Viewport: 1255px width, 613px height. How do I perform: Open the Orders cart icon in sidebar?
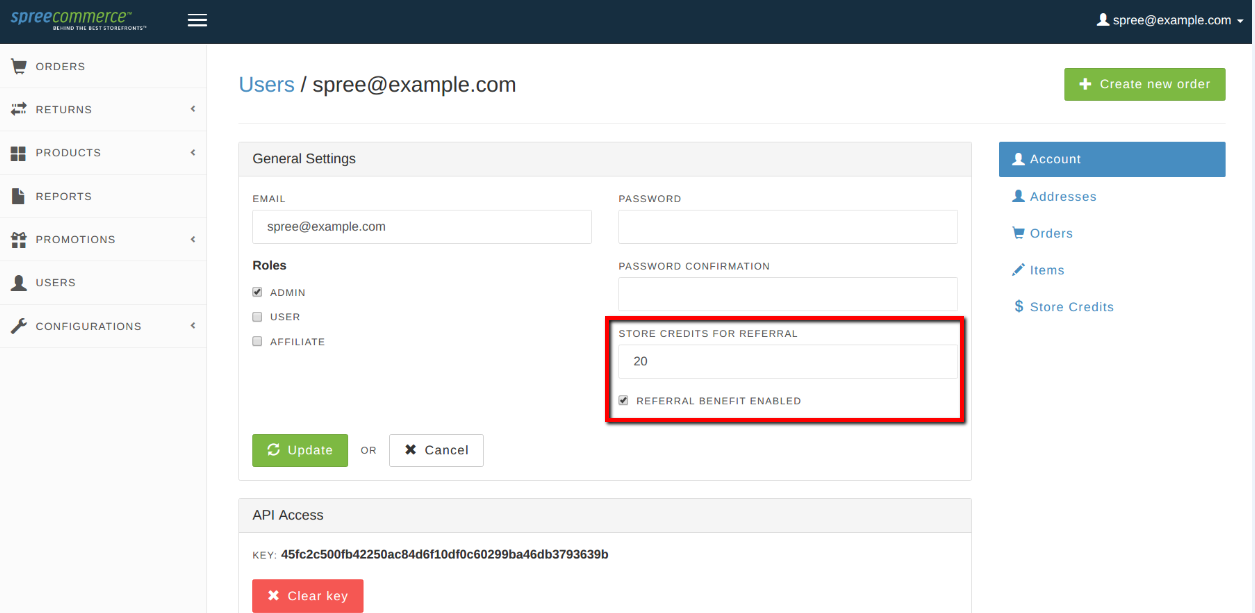coord(18,65)
